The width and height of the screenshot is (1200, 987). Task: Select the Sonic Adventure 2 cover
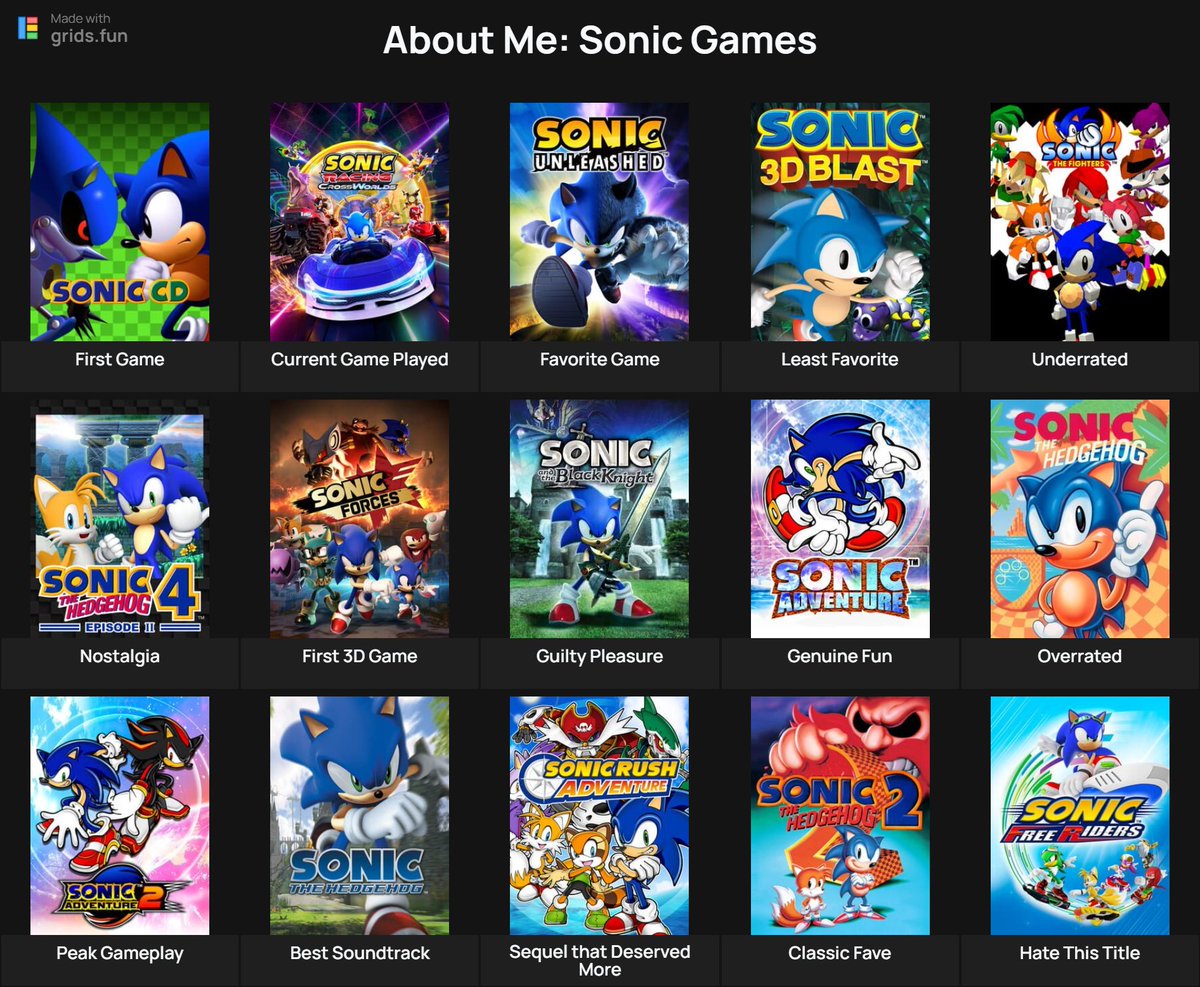click(120, 816)
